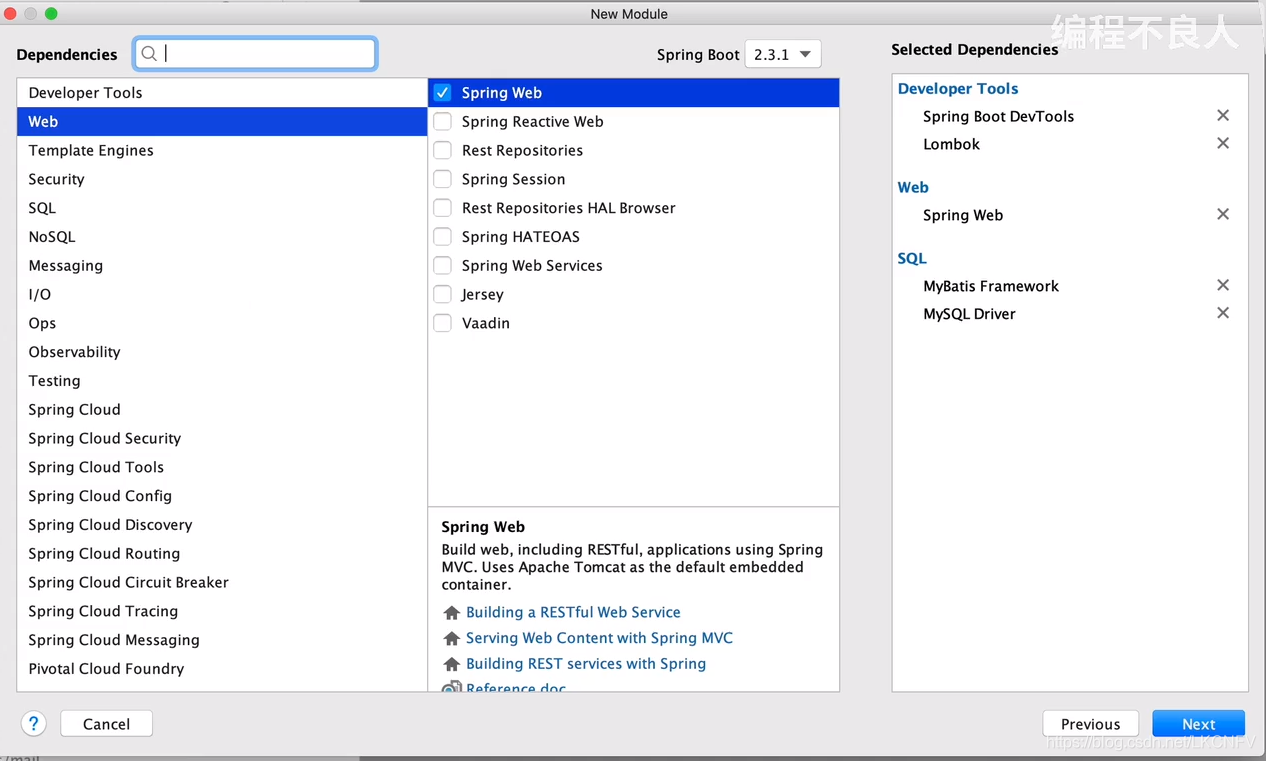The image size is (1266, 761).
Task: Remove MySQL Driver from selected dependencies
Action: tap(1222, 314)
